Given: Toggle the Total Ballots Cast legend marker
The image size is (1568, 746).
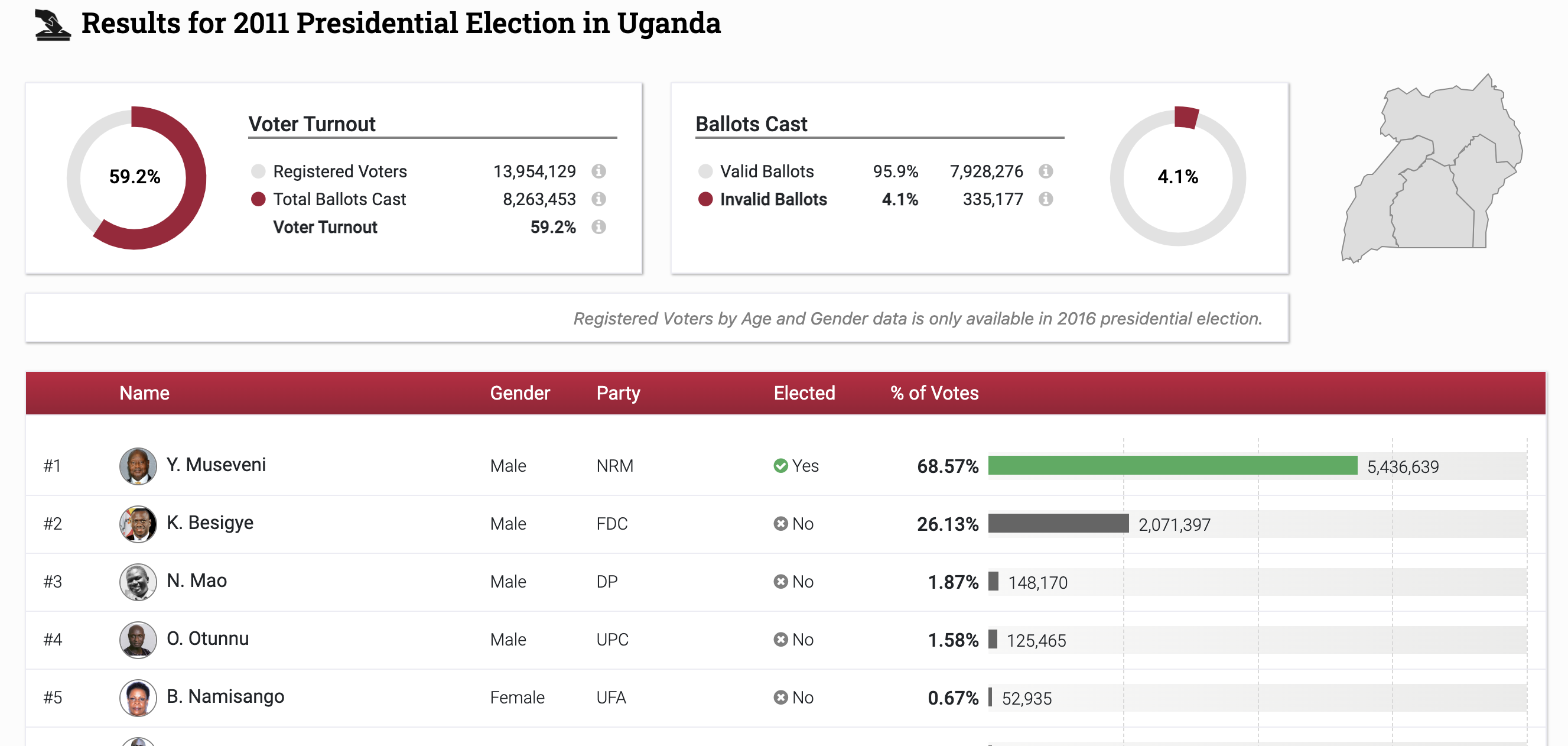Looking at the screenshot, I should coord(258,199).
